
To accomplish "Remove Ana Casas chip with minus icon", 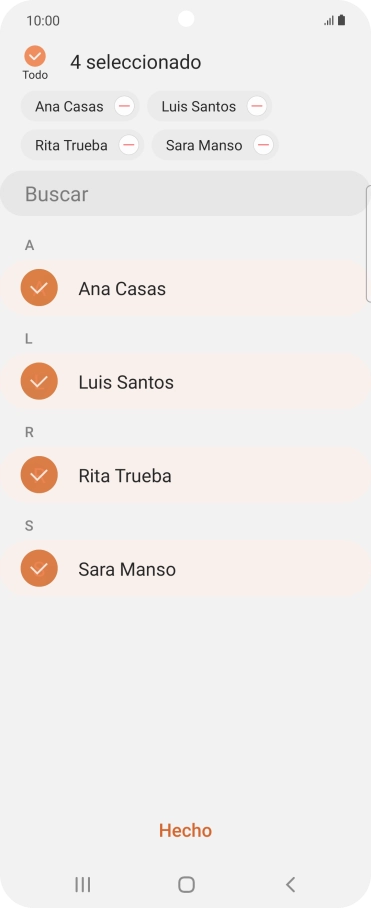I will (124, 107).
